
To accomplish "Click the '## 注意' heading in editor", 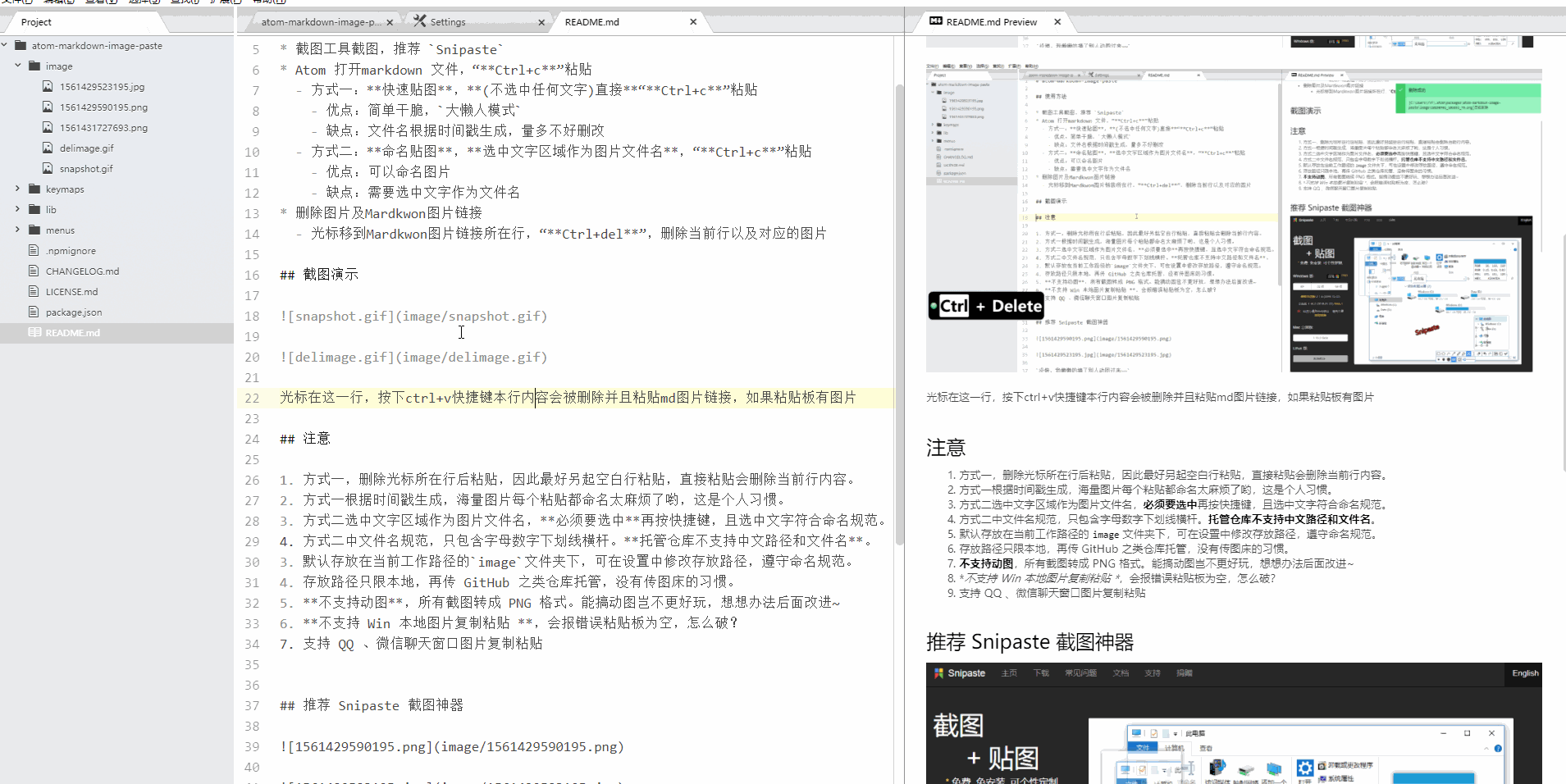I will tap(305, 439).
